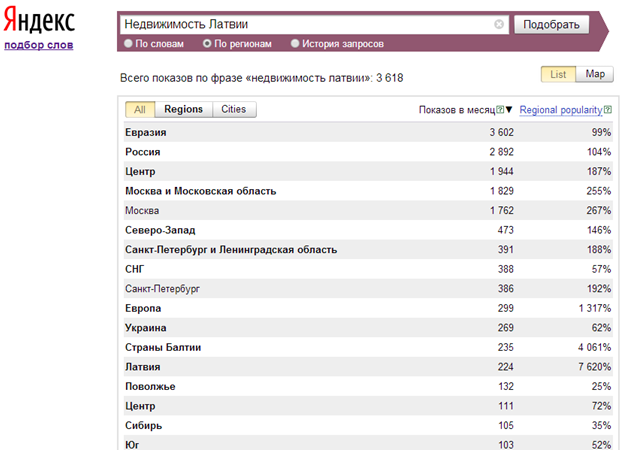Switch to the Regions tab

point(183,110)
